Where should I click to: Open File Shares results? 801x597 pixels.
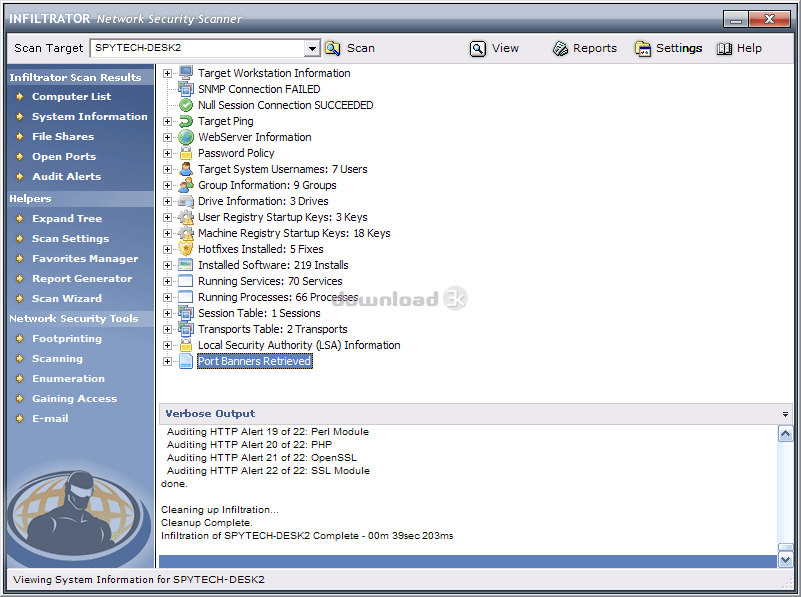click(63, 136)
